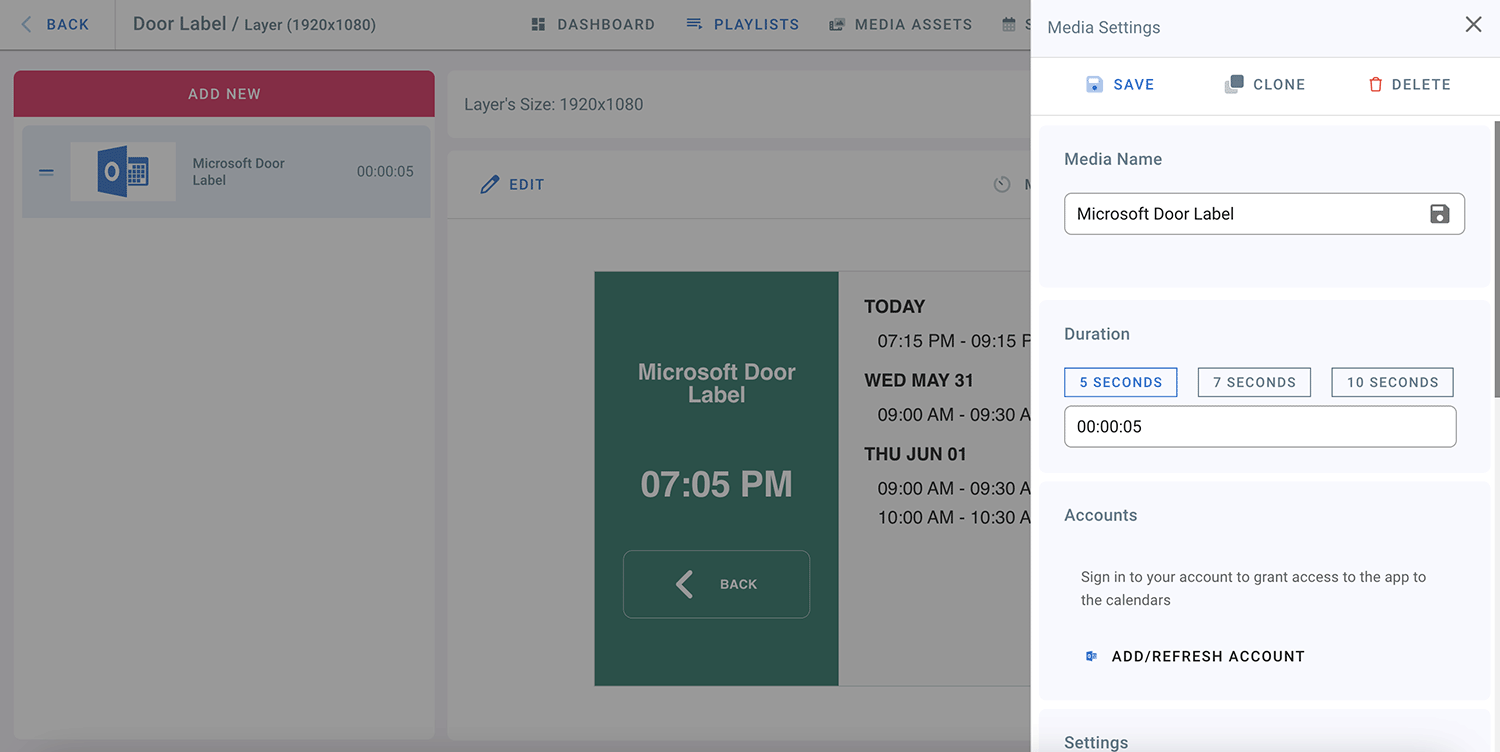Click the back chevron icon in header
Viewport: 1500px width, 752px height.
tap(26, 24)
